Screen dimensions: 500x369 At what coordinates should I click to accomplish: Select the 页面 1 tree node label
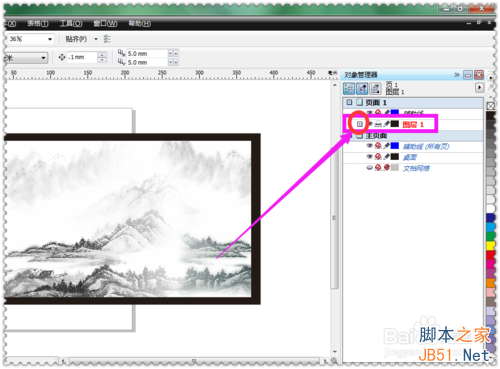pos(376,102)
